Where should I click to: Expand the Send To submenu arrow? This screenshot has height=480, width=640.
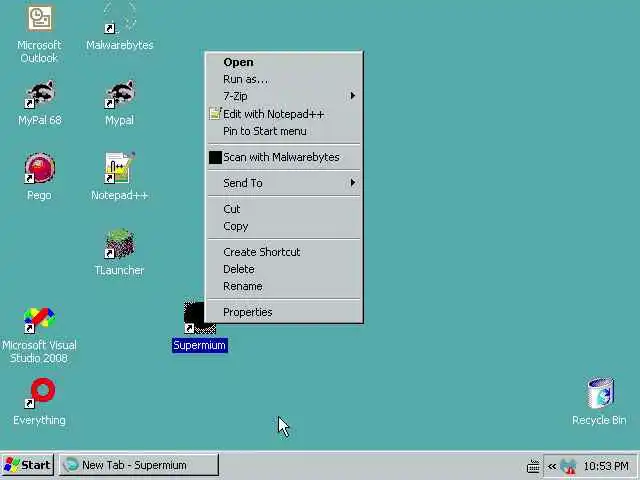(x=353, y=182)
